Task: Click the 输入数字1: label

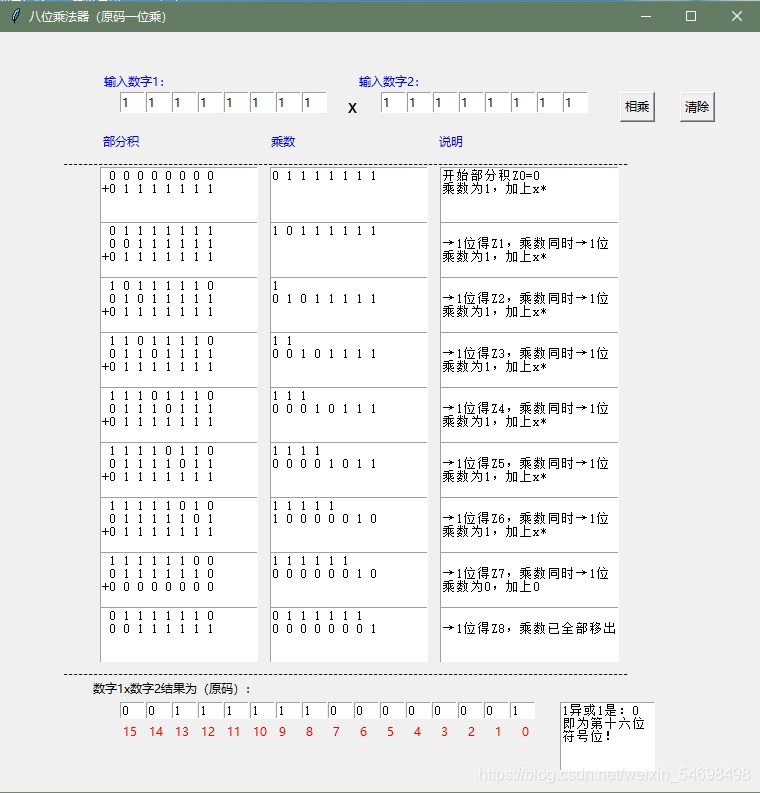Action: click(133, 81)
